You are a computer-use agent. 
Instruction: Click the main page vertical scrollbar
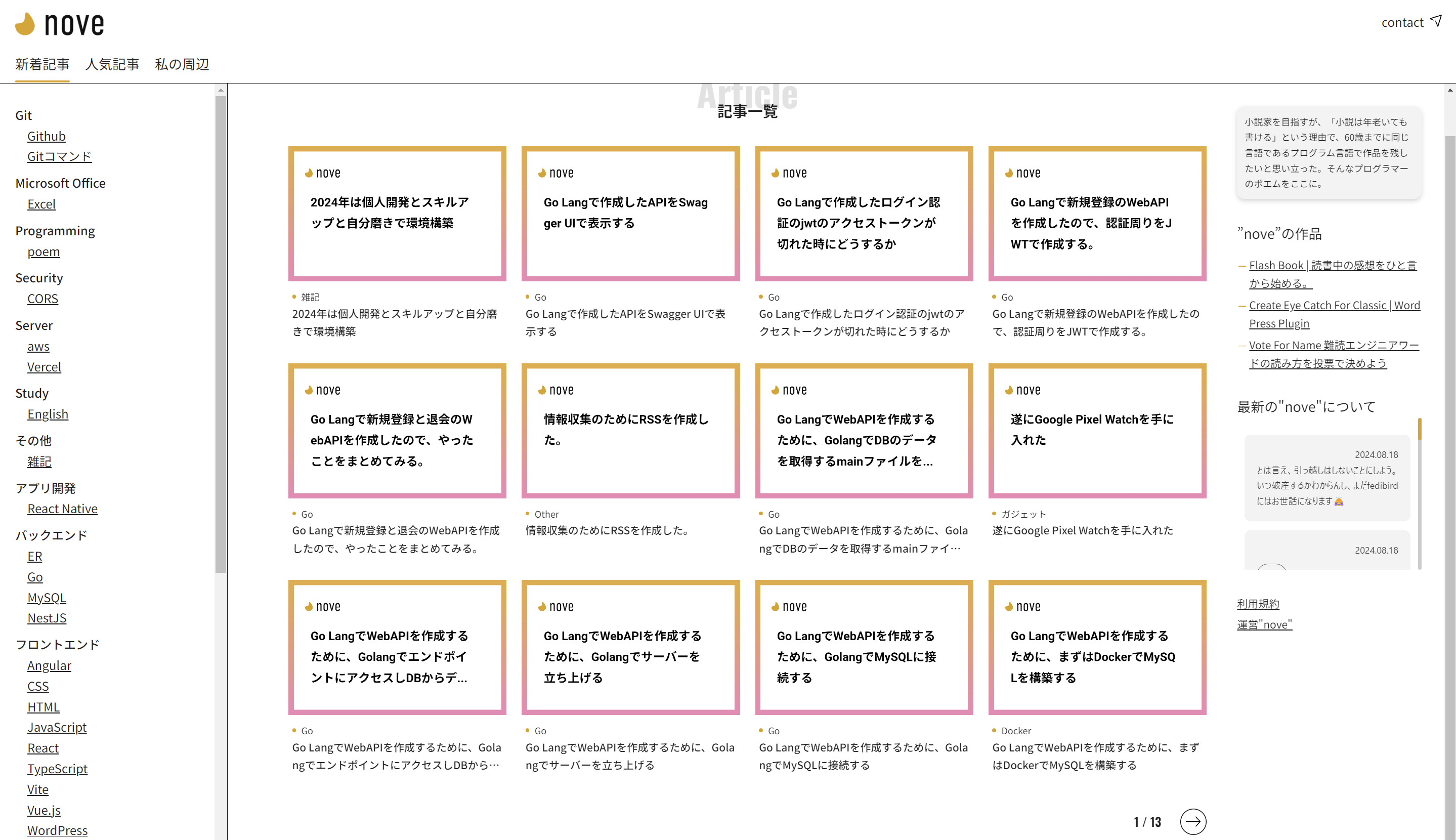tap(1449, 487)
